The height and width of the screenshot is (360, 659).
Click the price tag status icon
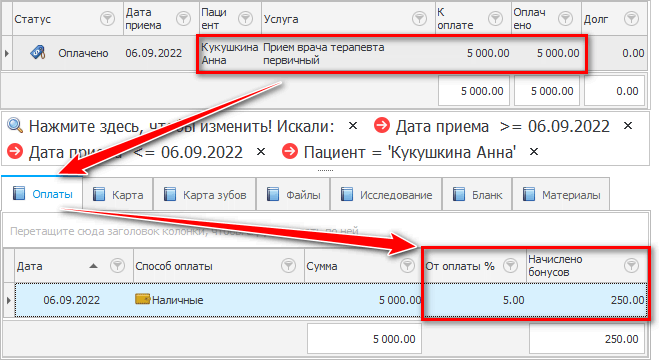pyautogui.click(x=38, y=53)
